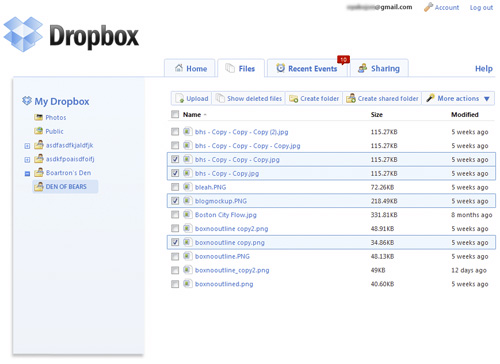
Task: Expand the asdkfpoaisdfoifj folder tree node
Action: point(27,160)
